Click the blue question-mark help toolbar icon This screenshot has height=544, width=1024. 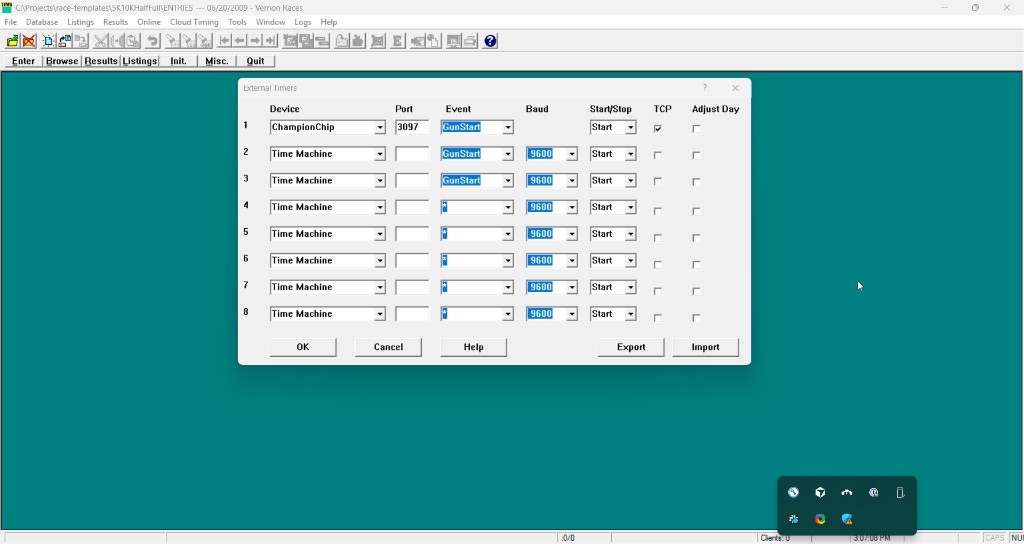(490, 41)
